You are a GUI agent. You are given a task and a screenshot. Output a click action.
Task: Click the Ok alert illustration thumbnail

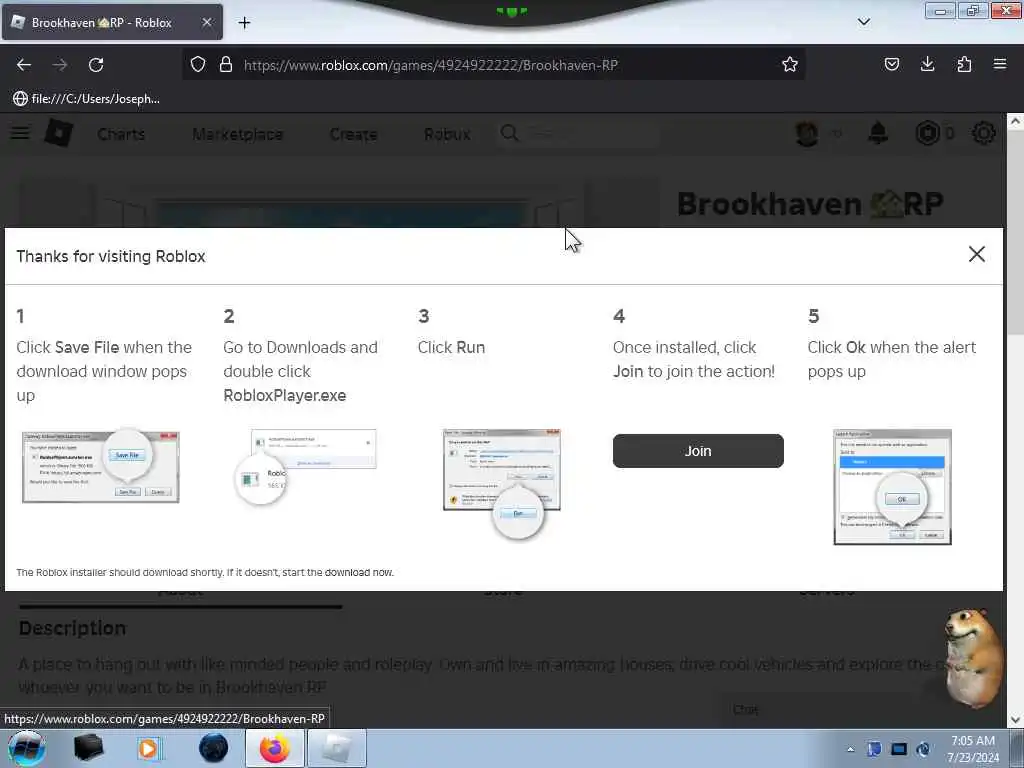892,487
